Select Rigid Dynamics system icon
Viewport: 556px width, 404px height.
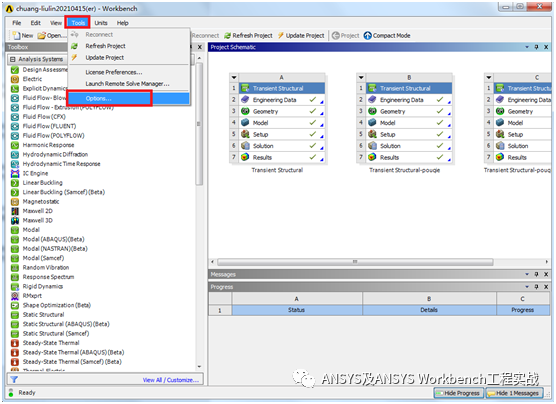point(15,286)
